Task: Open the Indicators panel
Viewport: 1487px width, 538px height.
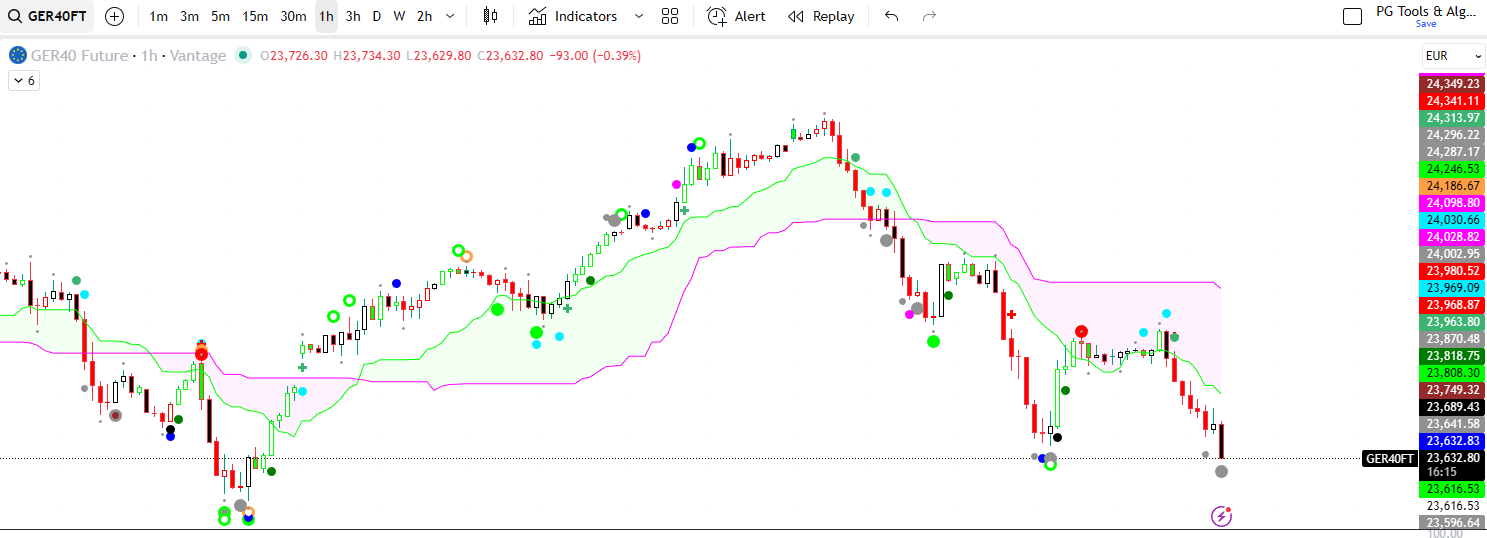Action: 573,16
